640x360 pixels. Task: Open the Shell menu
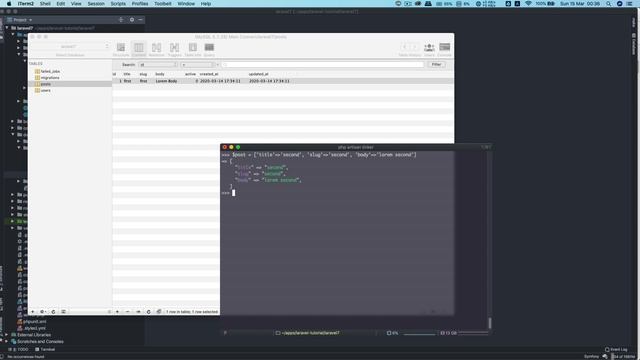click(45, 4)
